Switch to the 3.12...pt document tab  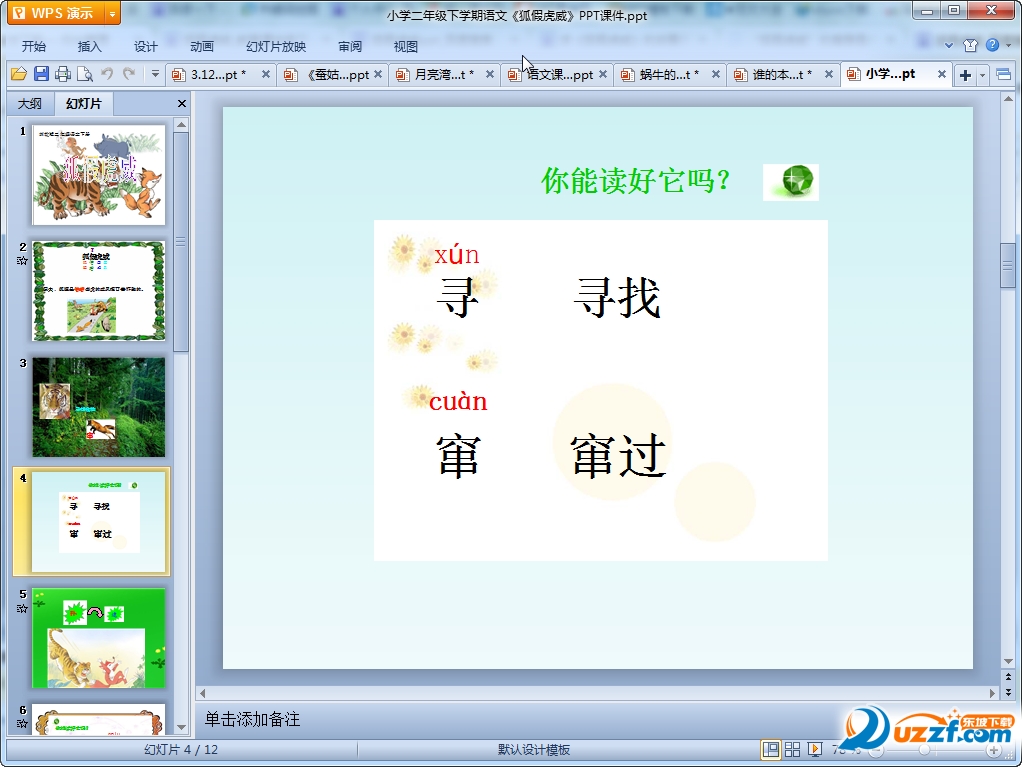pyautogui.click(x=218, y=75)
